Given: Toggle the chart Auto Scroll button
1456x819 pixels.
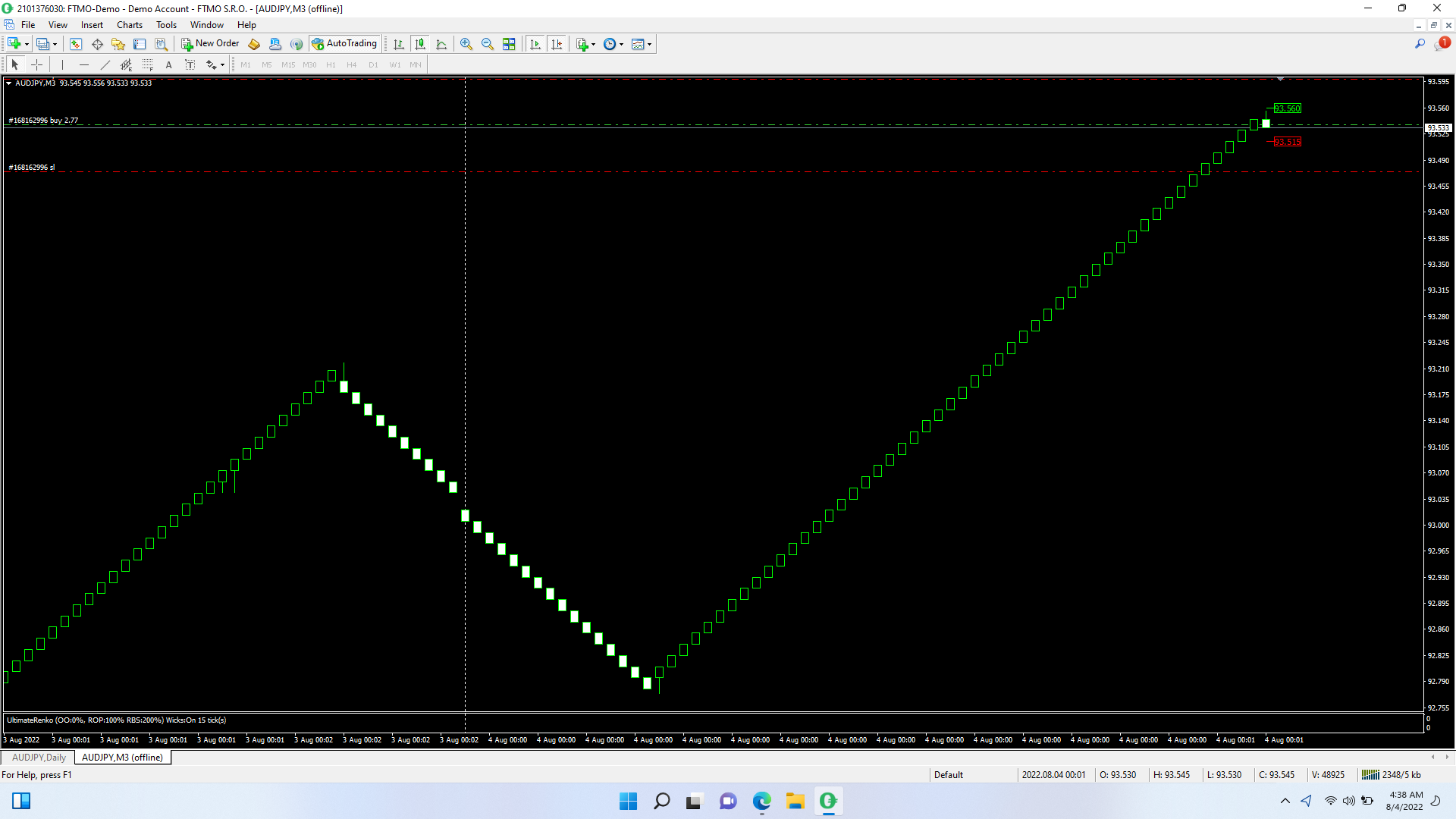Looking at the screenshot, I should 535,44.
